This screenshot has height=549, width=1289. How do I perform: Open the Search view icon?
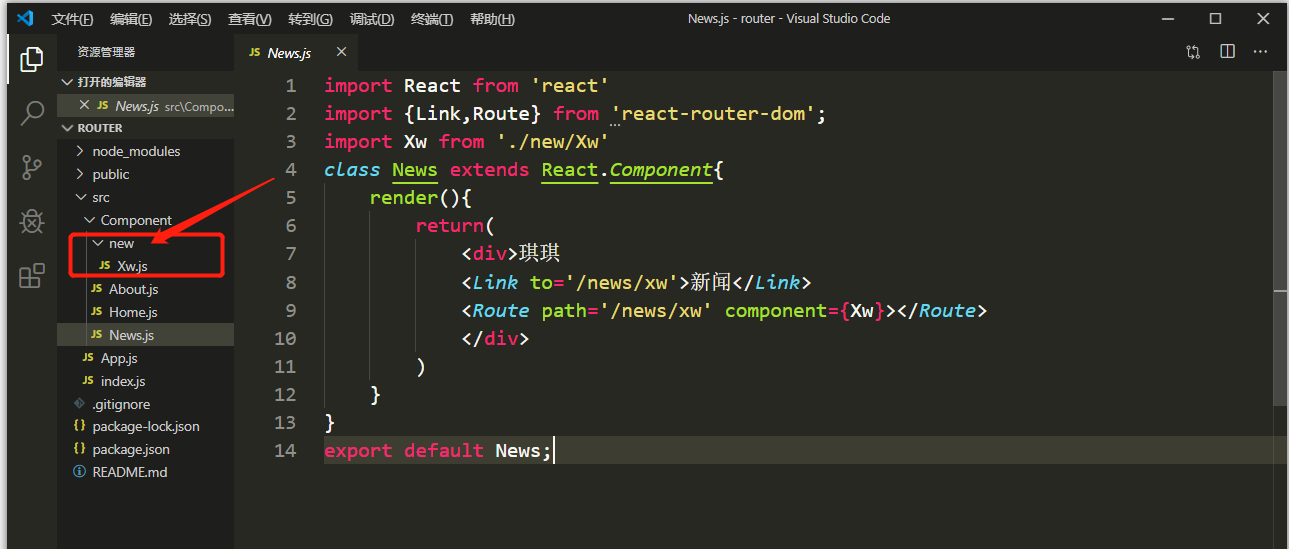(x=32, y=112)
